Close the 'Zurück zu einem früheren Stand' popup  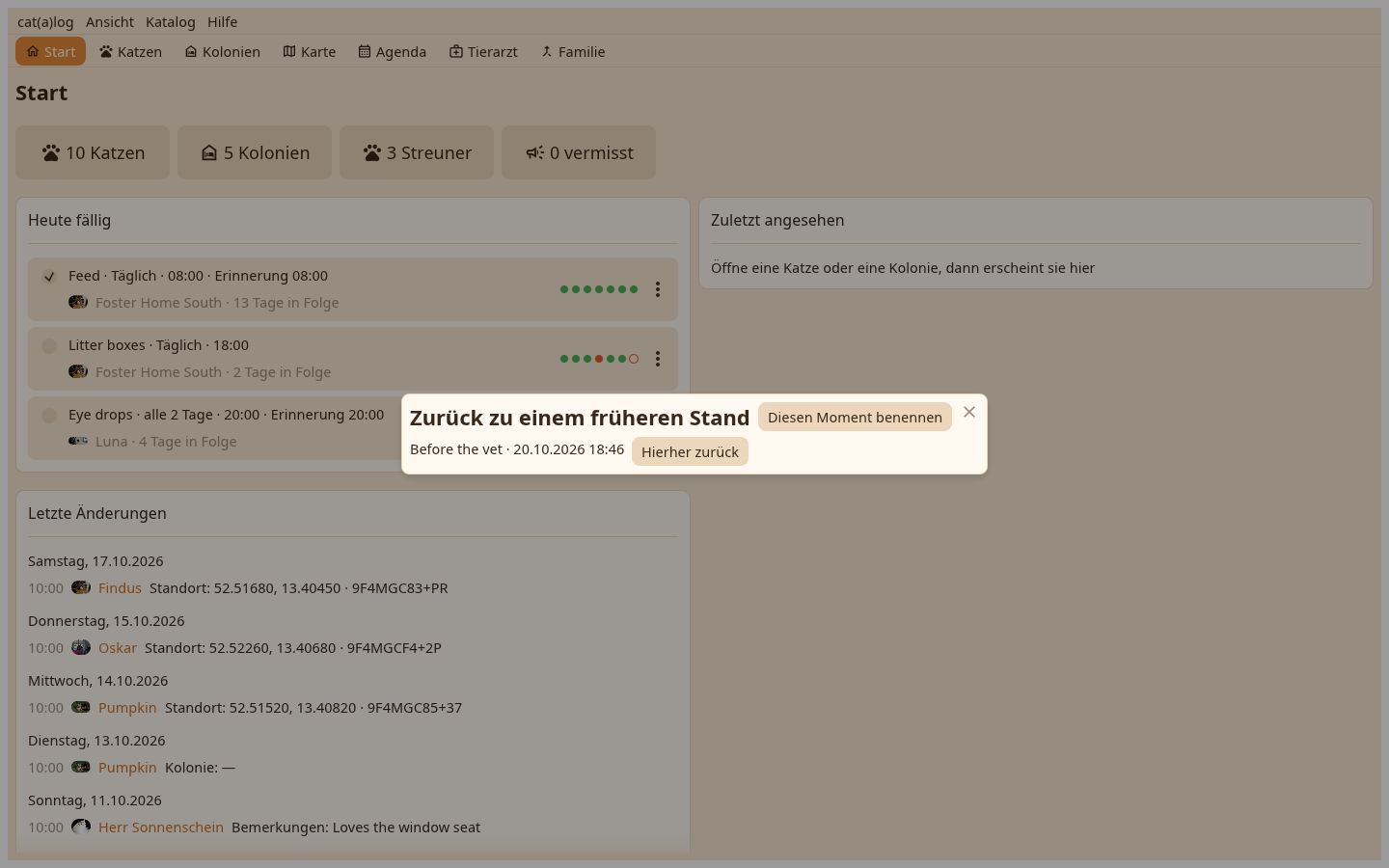pyautogui.click(x=969, y=412)
